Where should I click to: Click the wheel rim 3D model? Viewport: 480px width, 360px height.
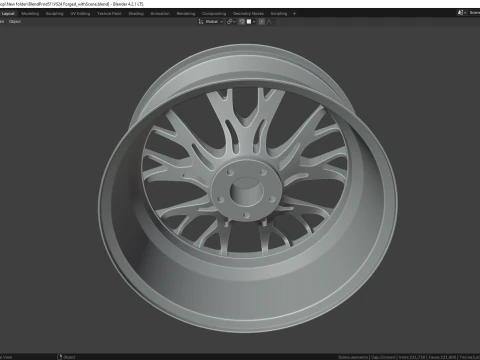pyautogui.click(x=247, y=188)
